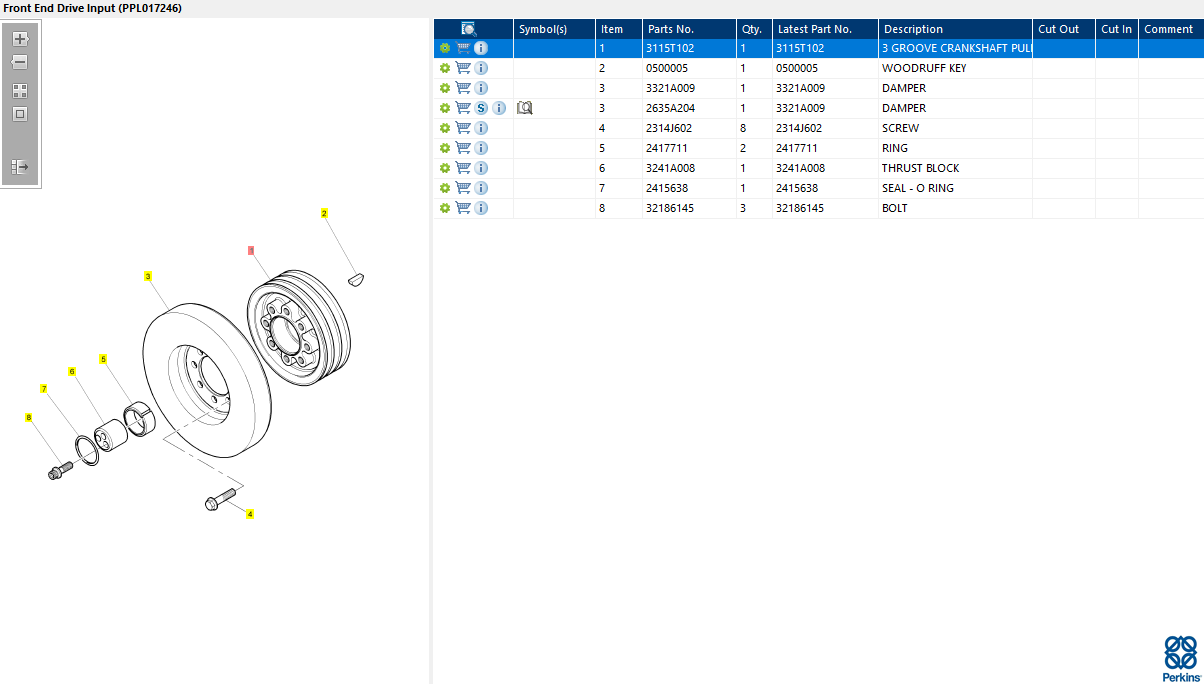Select part number 2635A204 cell
Image resolution: width=1204 pixels, height=684 pixels.
689,108
